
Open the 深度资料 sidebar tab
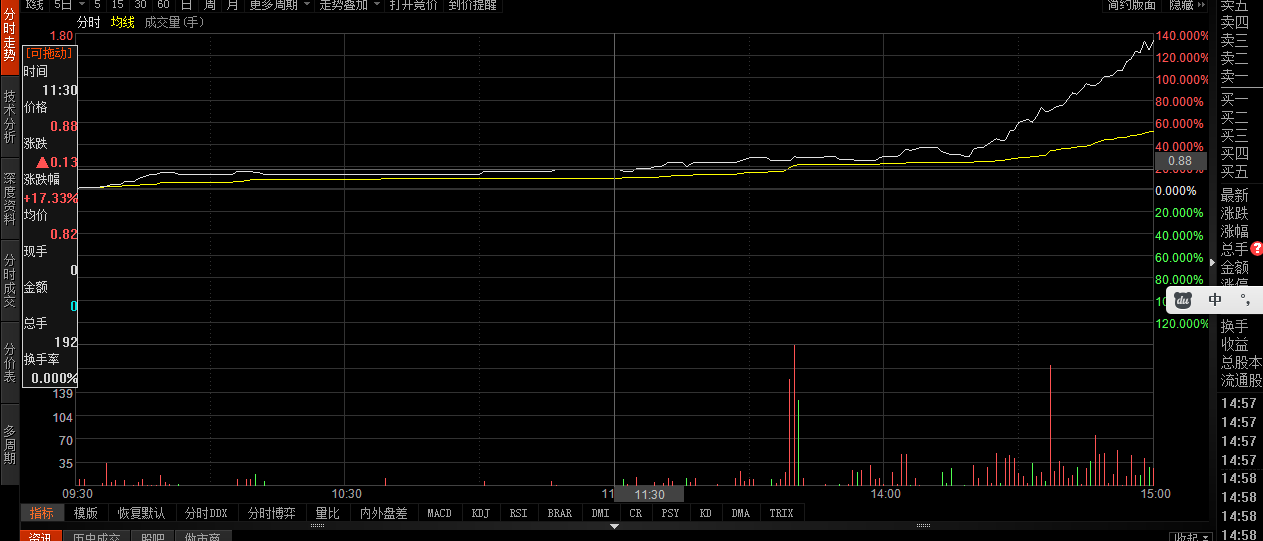[x=9, y=198]
